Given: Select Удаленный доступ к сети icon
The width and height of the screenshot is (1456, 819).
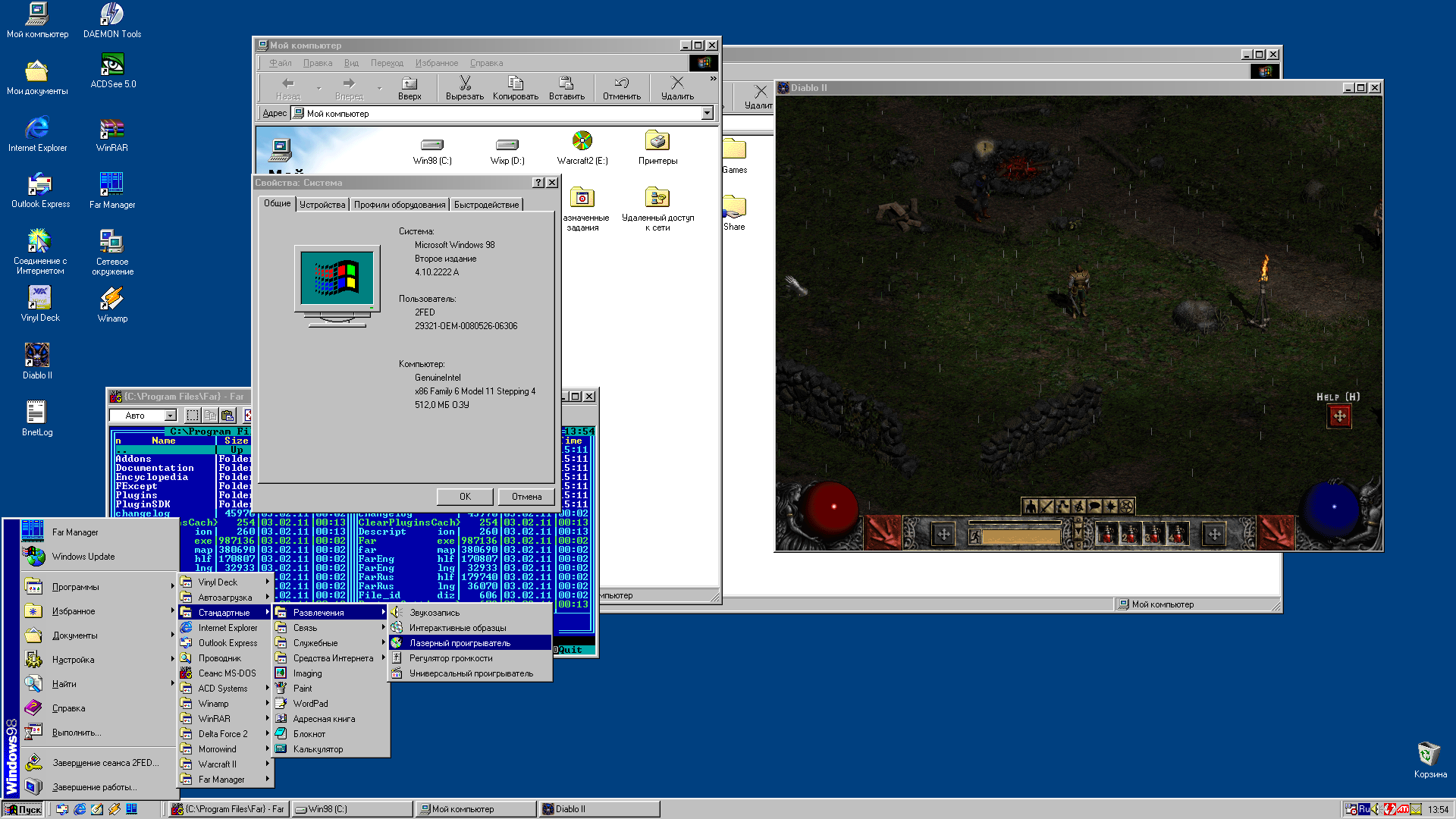Looking at the screenshot, I should [x=657, y=209].
